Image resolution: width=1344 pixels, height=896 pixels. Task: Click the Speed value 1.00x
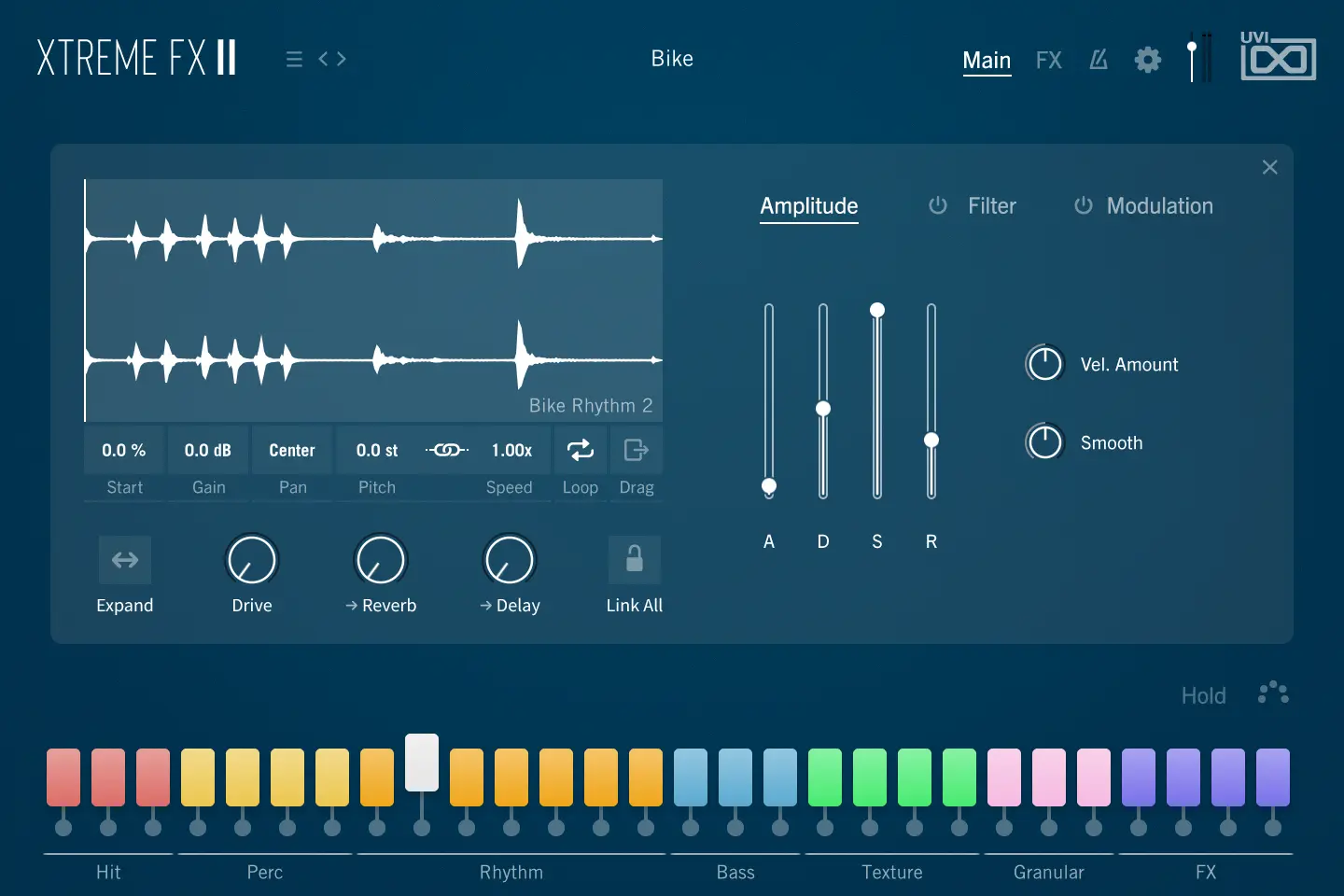[x=511, y=450]
